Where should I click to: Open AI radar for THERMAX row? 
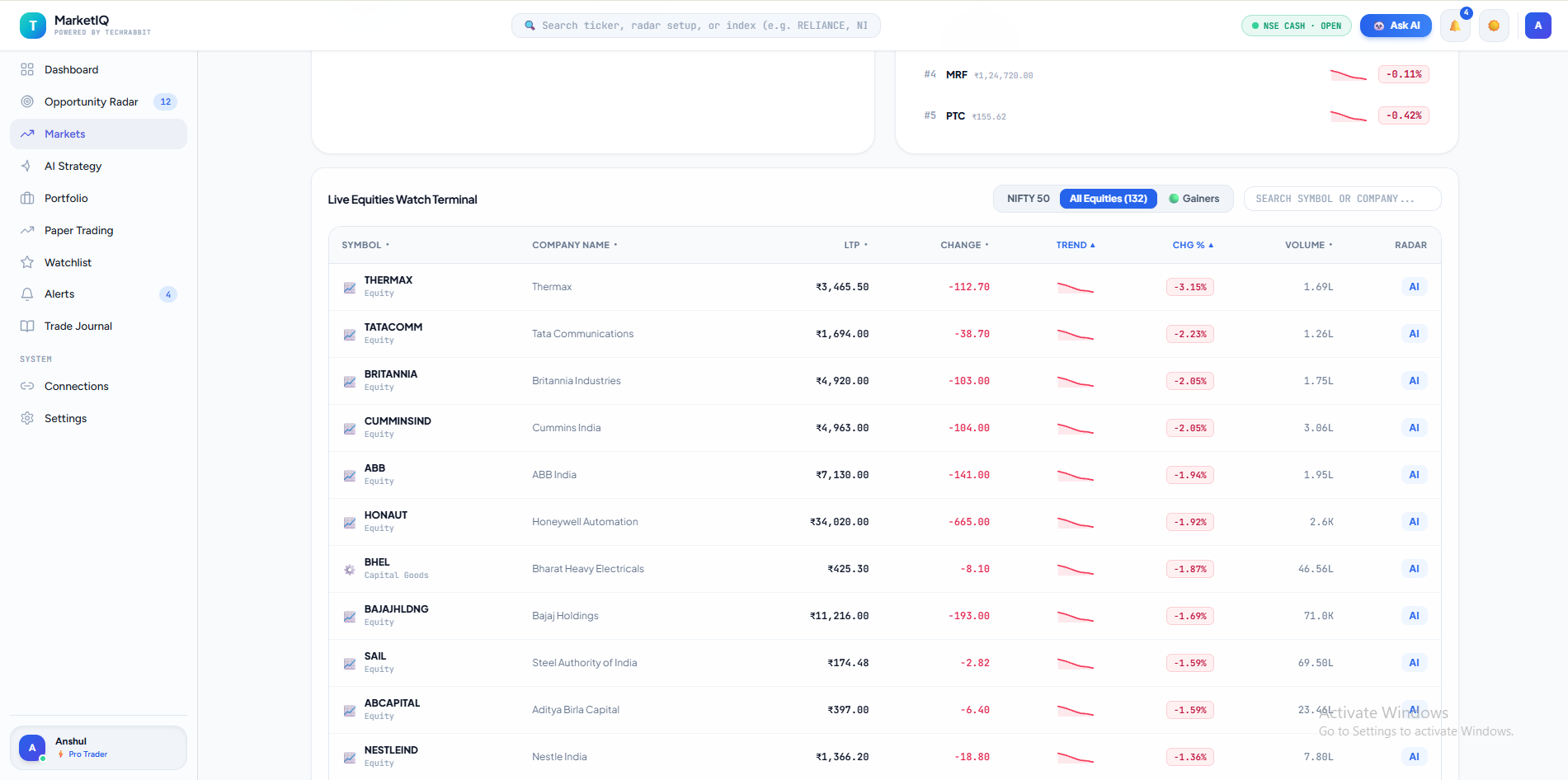[x=1414, y=287]
